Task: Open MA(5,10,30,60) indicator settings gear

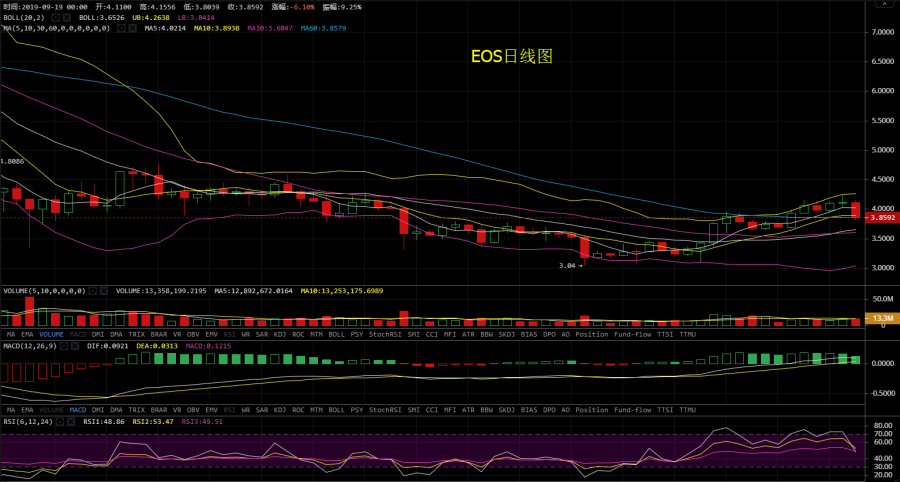Action: tap(121, 28)
